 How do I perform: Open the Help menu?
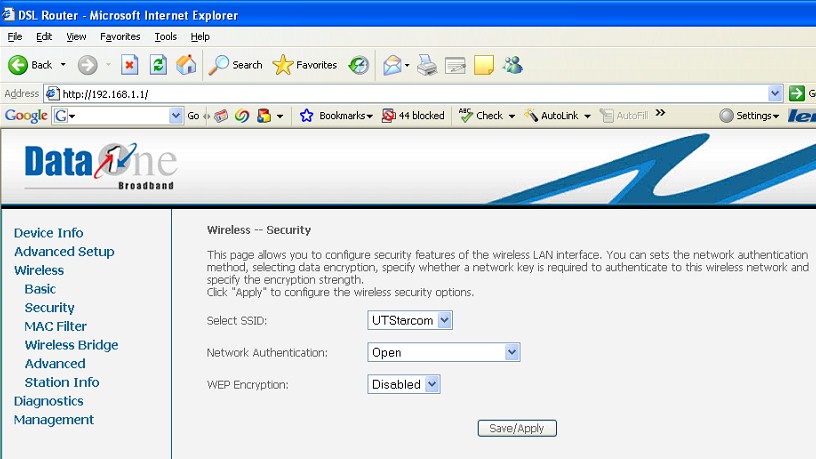[x=200, y=36]
